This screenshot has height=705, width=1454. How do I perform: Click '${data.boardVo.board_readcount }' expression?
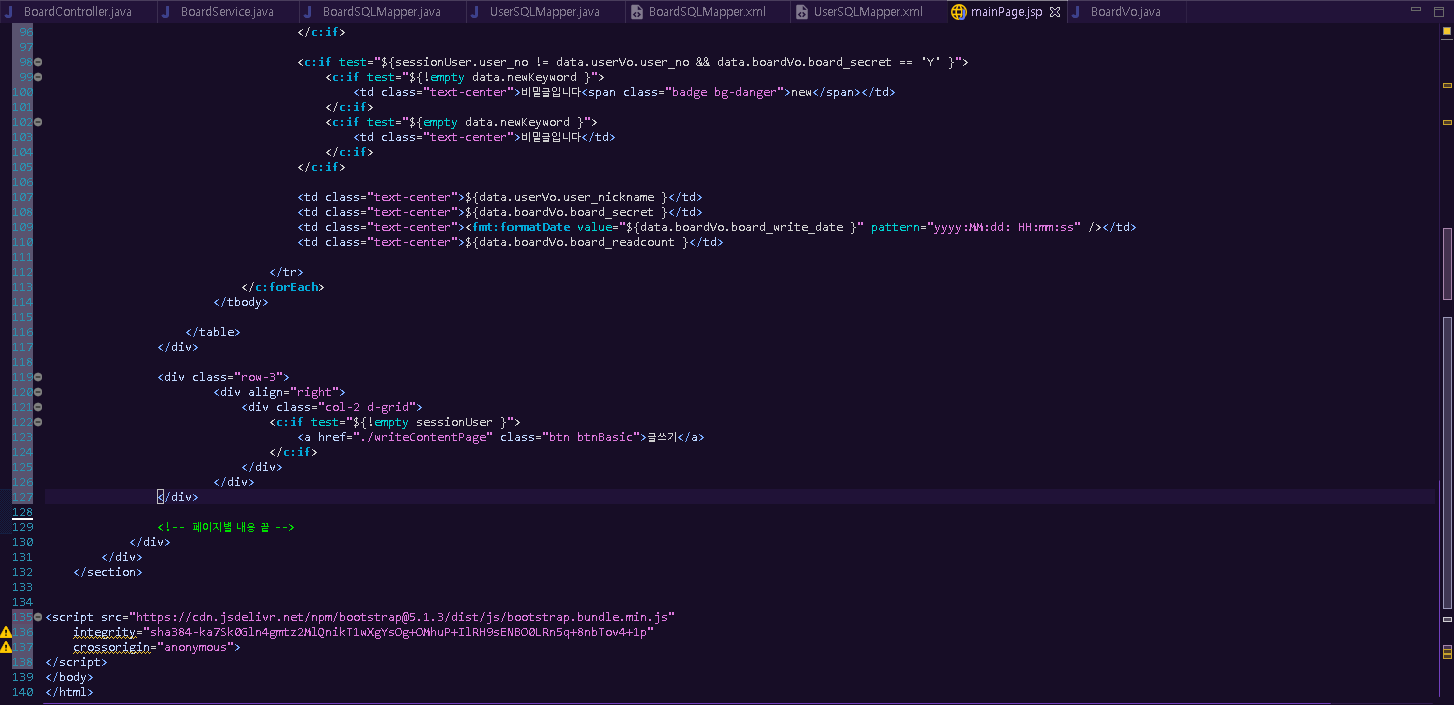pos(576,242)
